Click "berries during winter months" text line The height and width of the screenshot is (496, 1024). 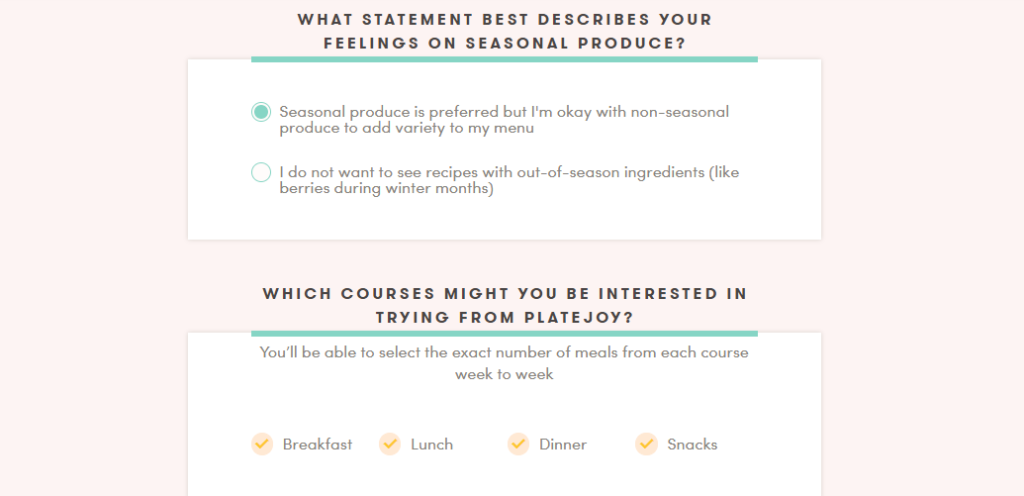pos(387,189)
